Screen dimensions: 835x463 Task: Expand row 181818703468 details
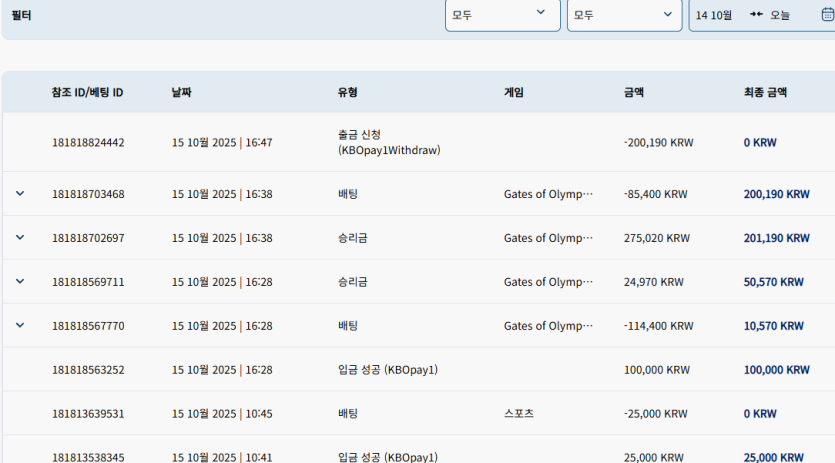(x=20, y=193)
